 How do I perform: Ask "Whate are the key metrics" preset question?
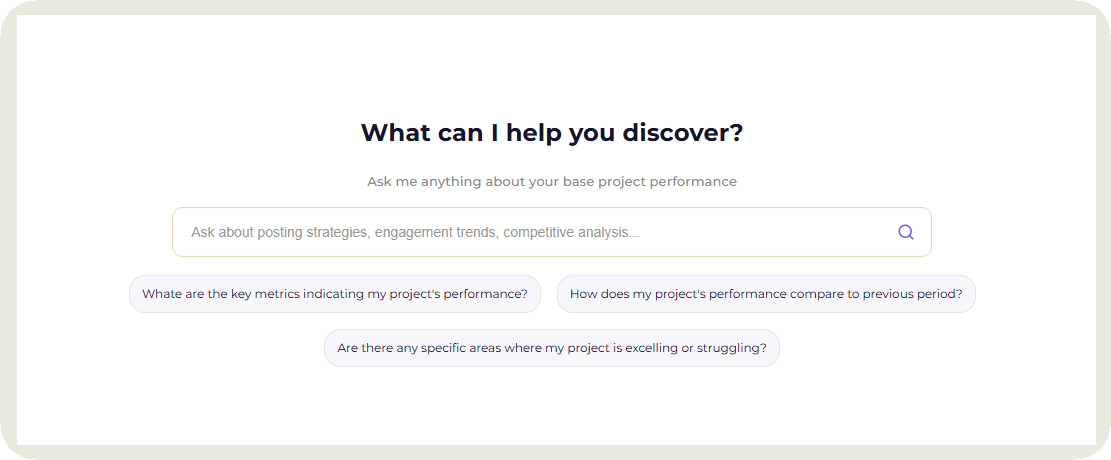335,294
